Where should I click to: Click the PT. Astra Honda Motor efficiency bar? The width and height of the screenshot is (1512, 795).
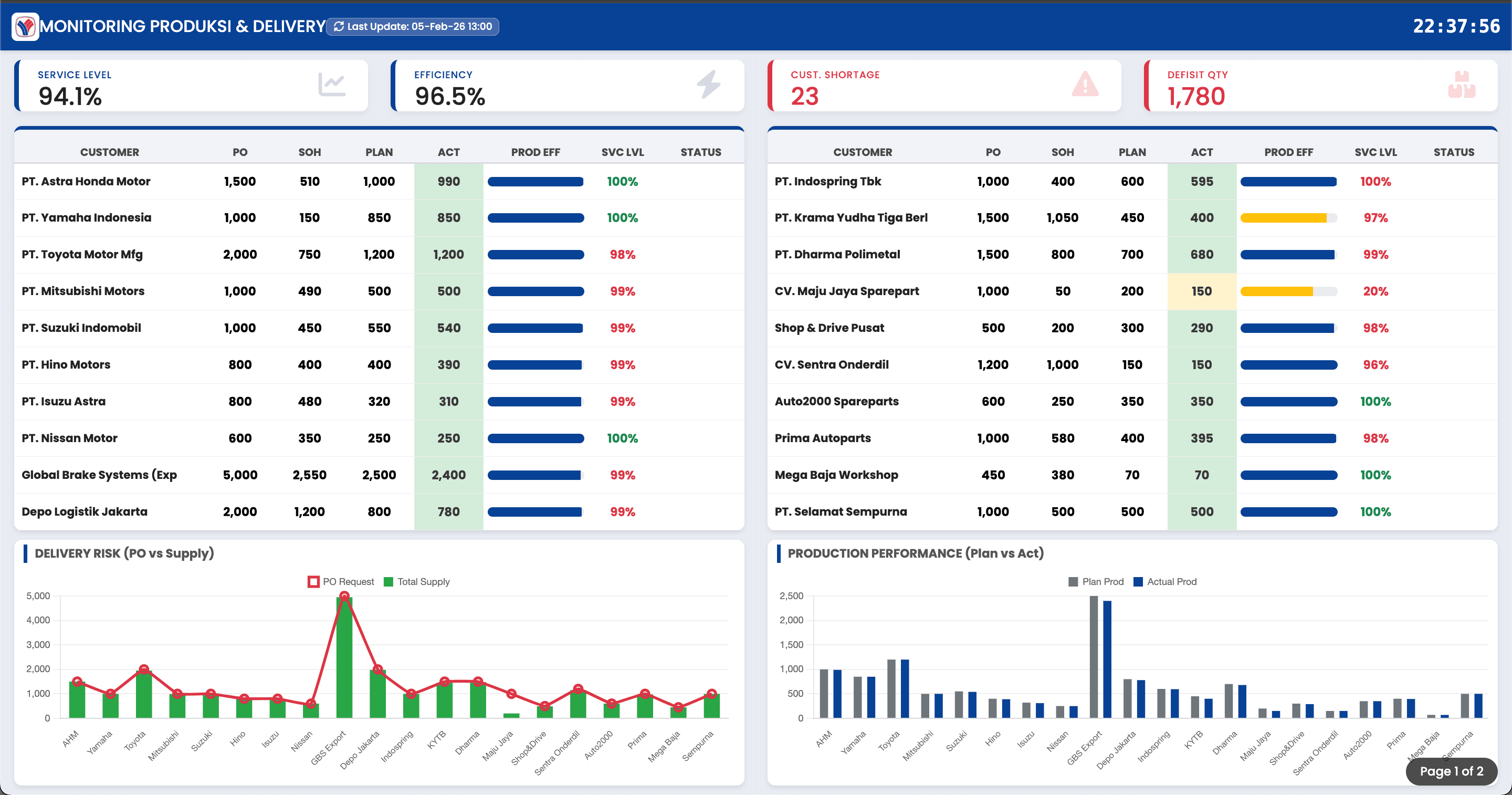click(535, 182)
